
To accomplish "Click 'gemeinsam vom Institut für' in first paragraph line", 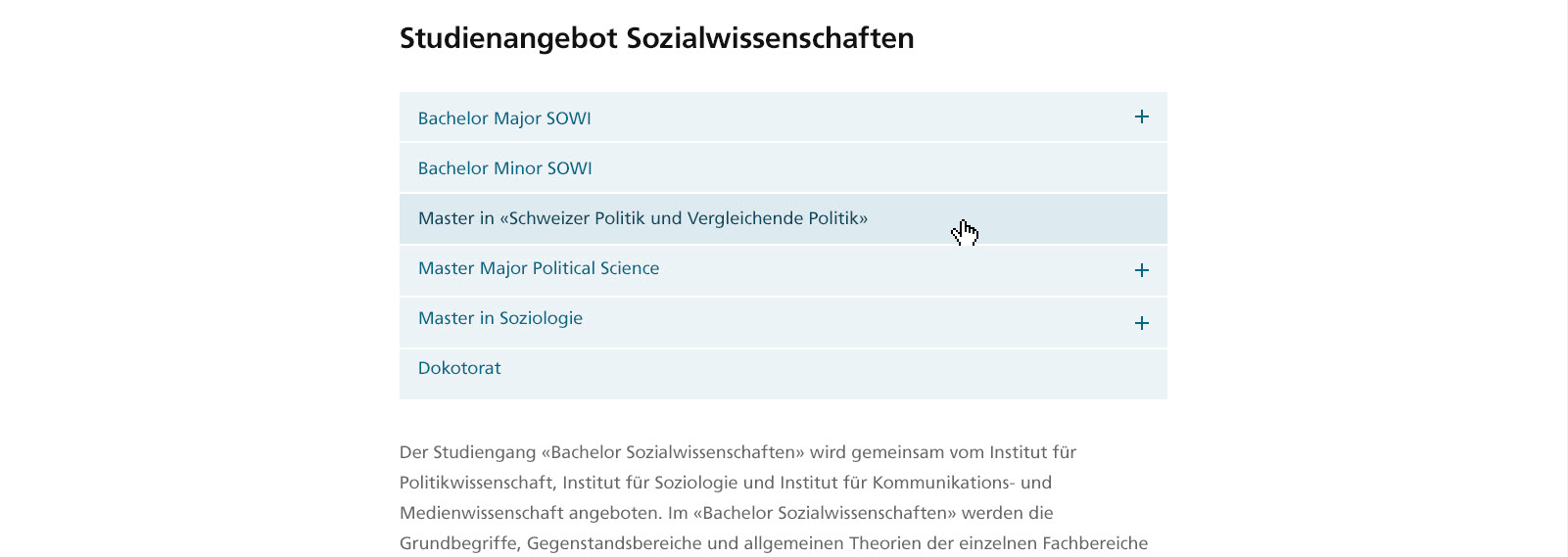I will point(964,452).
